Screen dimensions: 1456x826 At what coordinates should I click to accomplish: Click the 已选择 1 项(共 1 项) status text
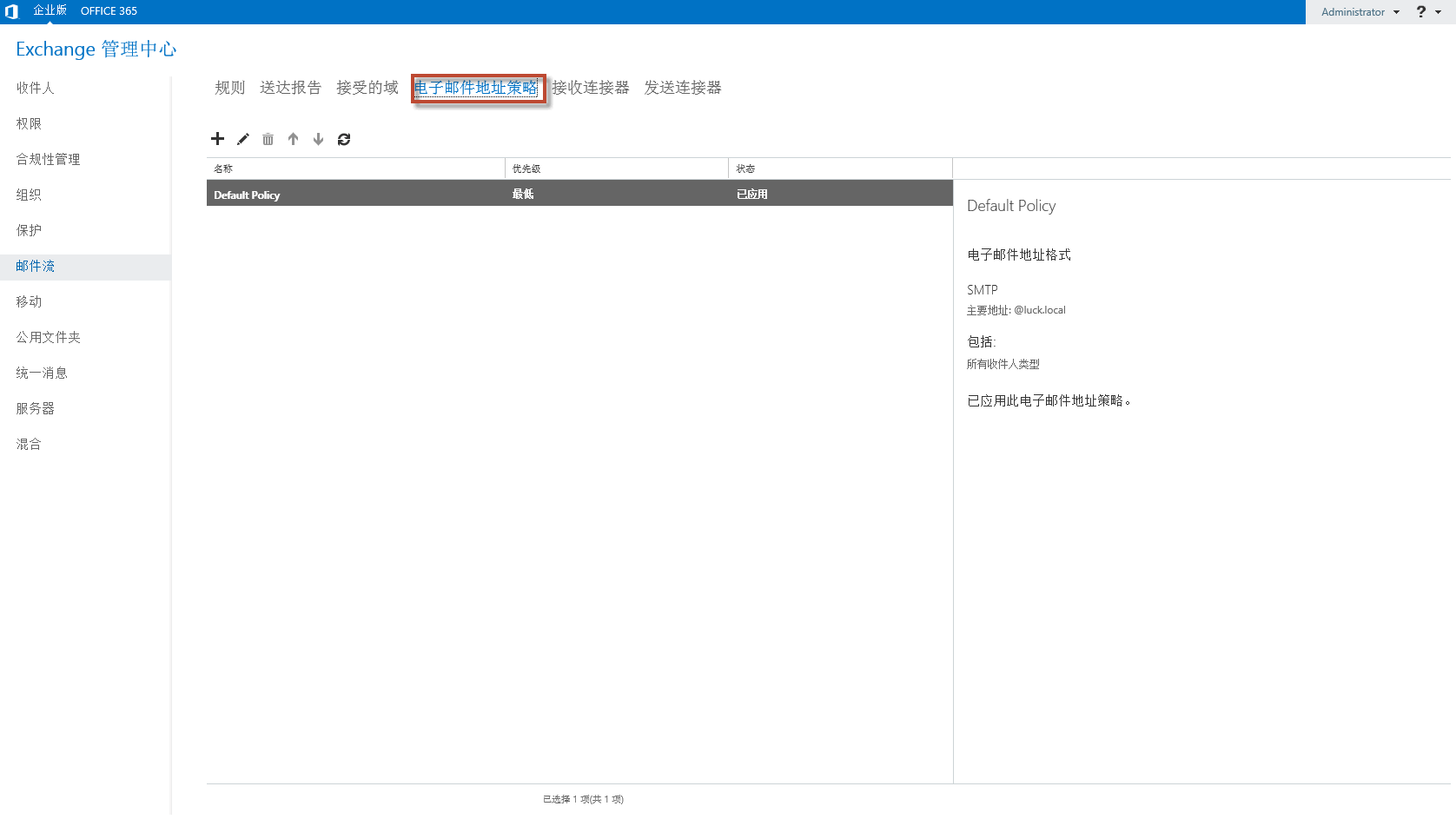click(583, 799)
